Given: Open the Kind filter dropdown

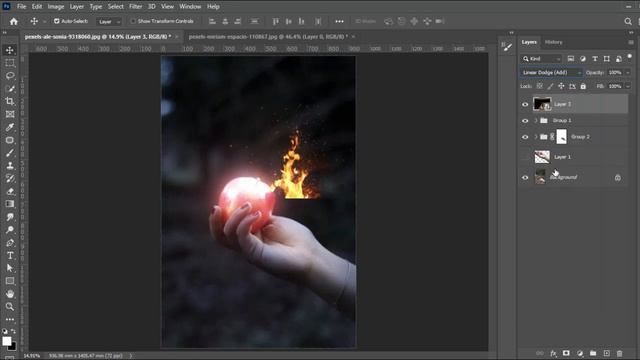Looking at the screenshot, I should pos(542,59).
